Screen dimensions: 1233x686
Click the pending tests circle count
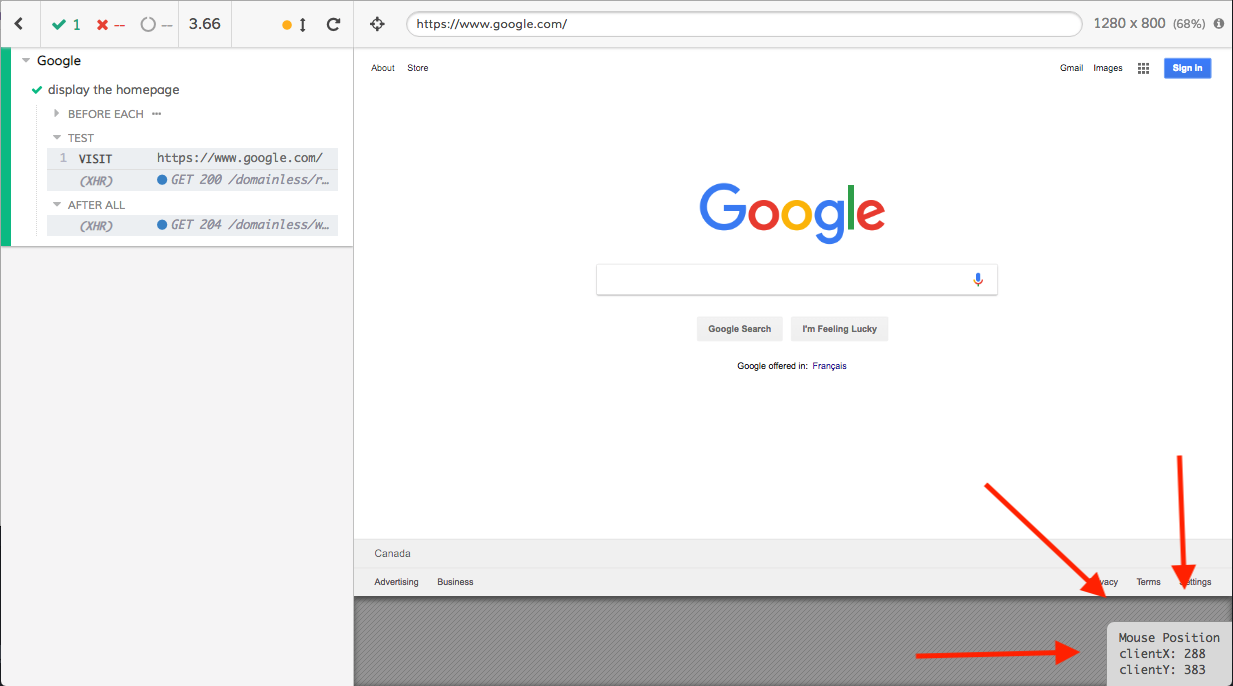coord(156,24)
